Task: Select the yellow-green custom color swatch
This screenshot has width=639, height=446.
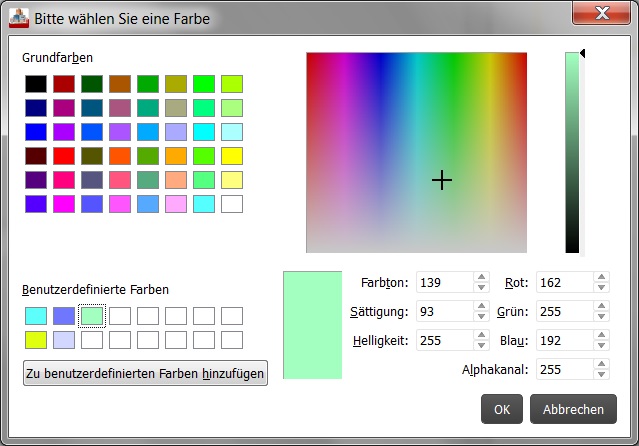Action: (36, 339)
